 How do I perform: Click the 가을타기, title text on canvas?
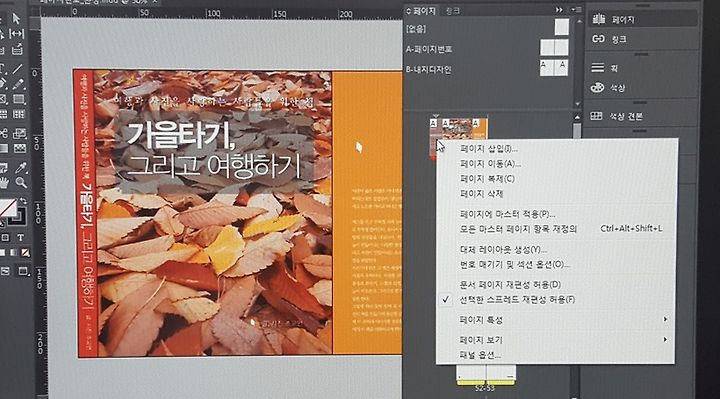pyautogui.click(x=181, y=135)
